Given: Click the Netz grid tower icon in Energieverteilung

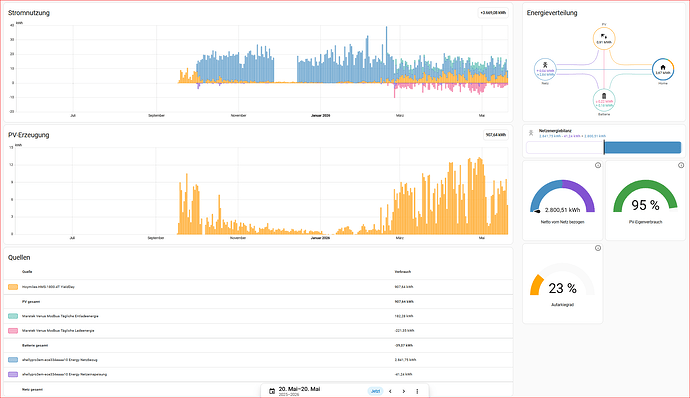Looking at the screenshot, I should pos(545,65).
